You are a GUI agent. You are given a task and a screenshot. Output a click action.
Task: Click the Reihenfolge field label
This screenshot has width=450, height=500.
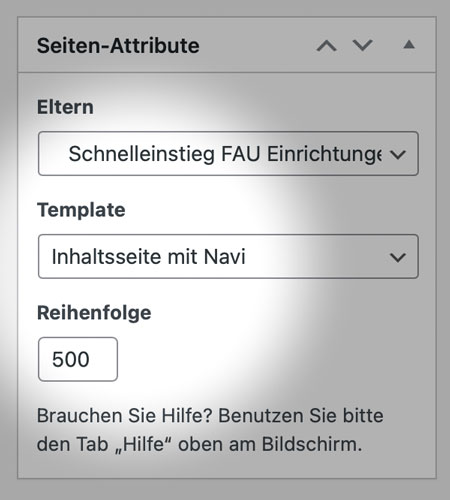[x=94, y=313]
